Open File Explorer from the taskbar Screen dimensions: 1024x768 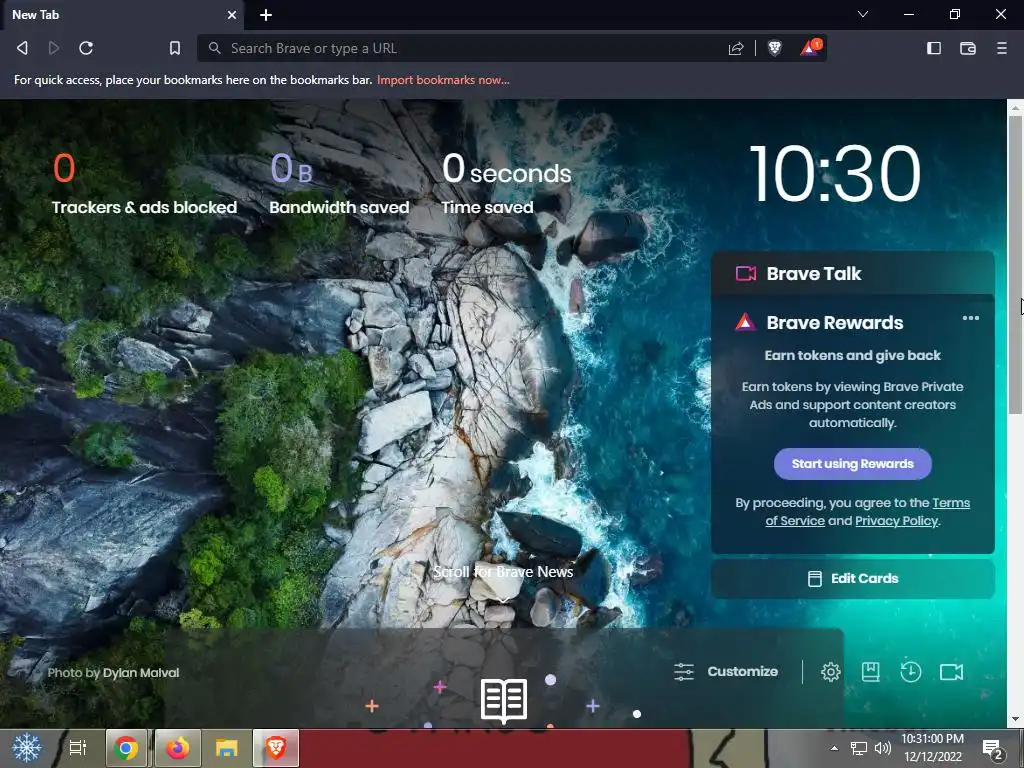click(227, 748)
